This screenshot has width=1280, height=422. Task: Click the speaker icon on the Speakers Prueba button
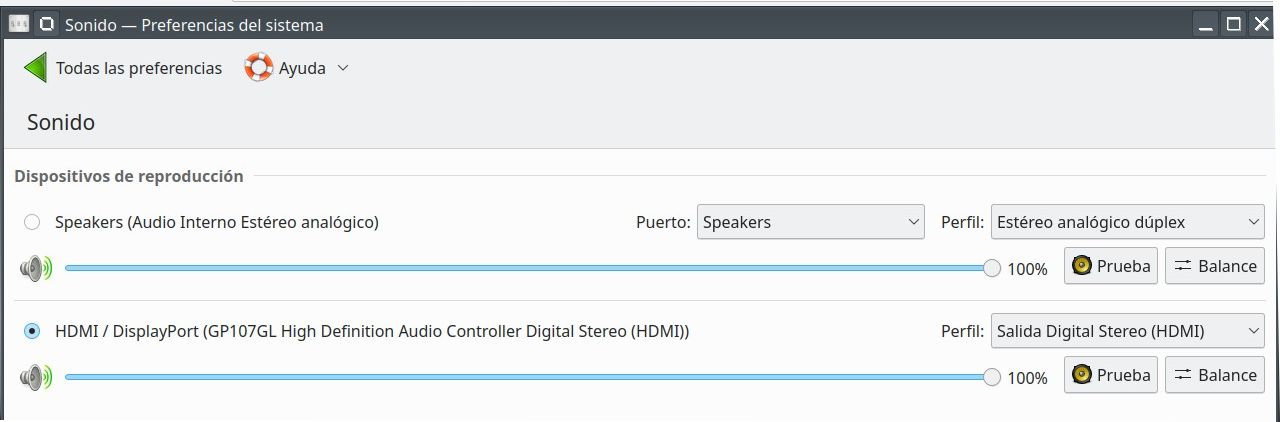(1081, 266)
